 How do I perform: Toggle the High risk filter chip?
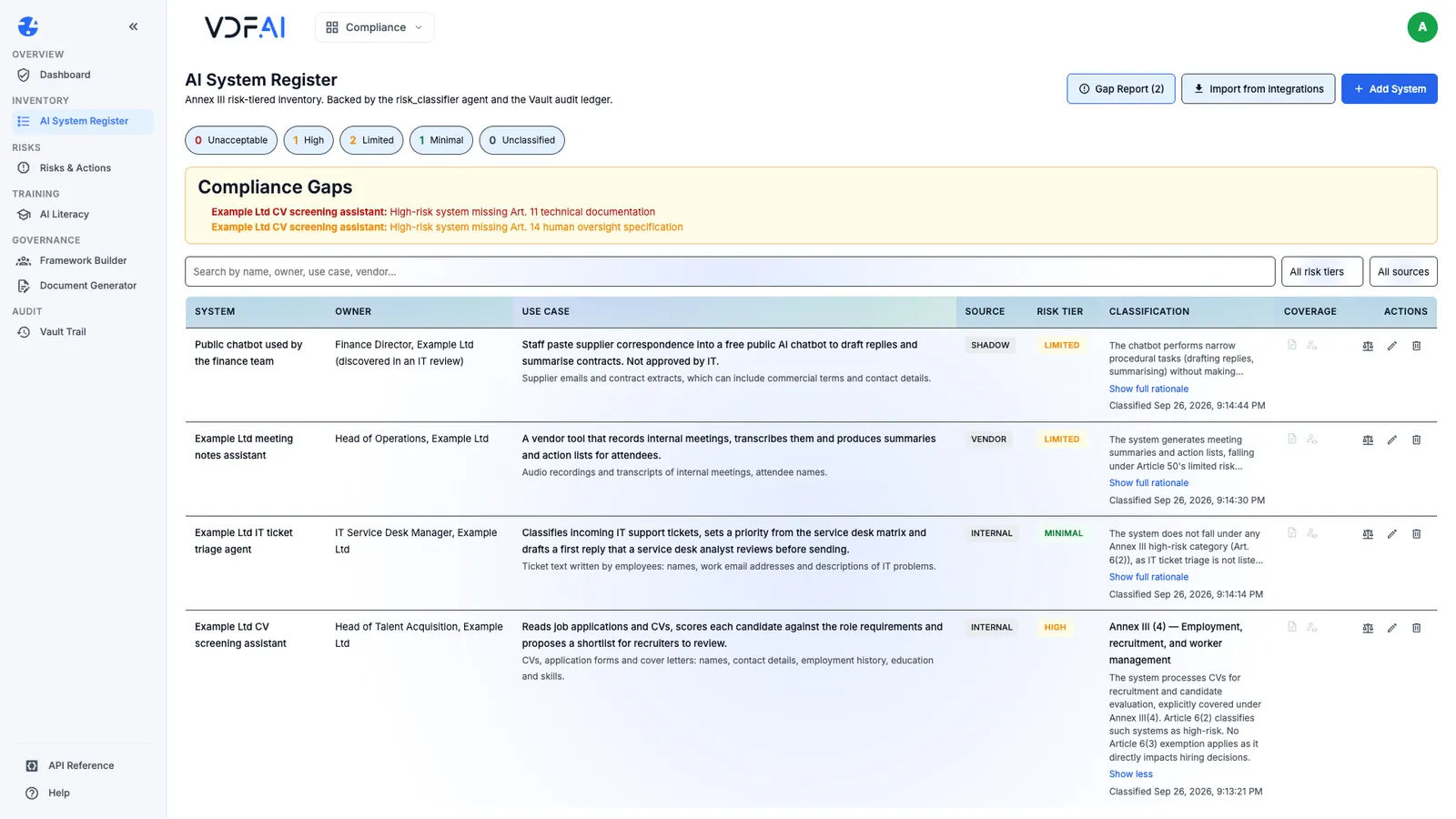tap(308, 140)
